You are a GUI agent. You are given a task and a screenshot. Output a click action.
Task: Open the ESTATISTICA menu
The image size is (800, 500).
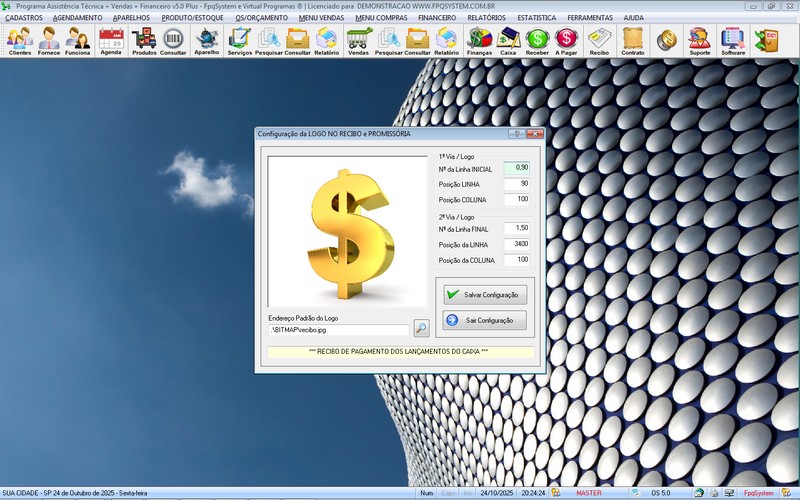[x=537, y=17]
